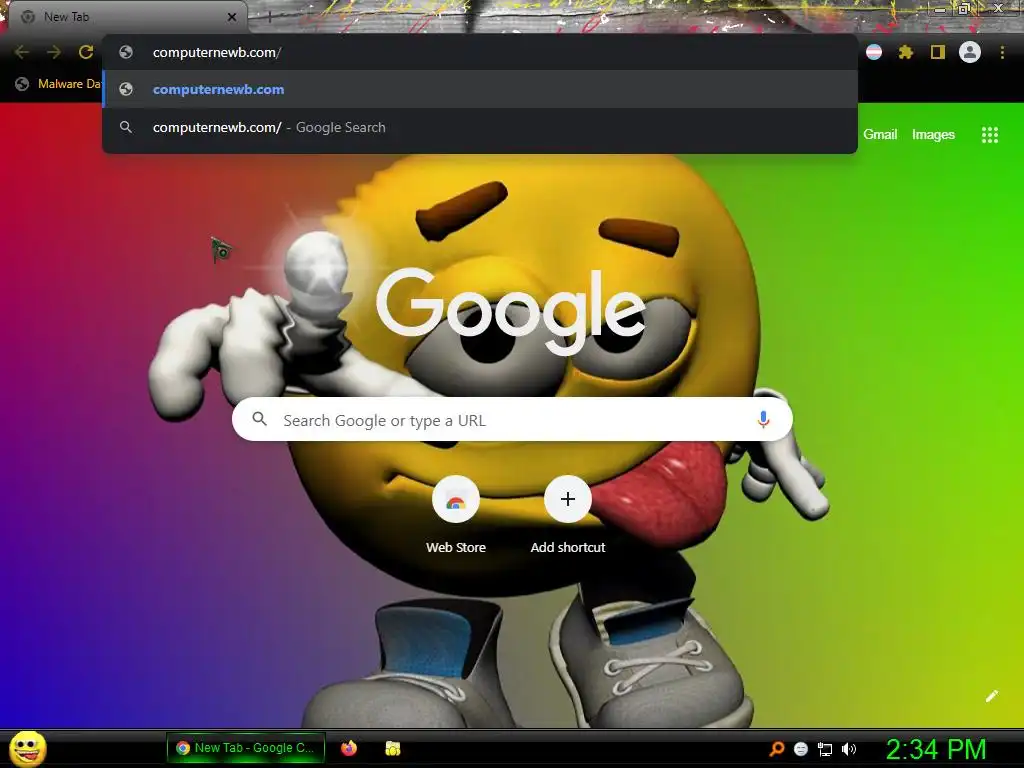Open Google Images link
Screen dimensions: 1024x768
(933, 135)
